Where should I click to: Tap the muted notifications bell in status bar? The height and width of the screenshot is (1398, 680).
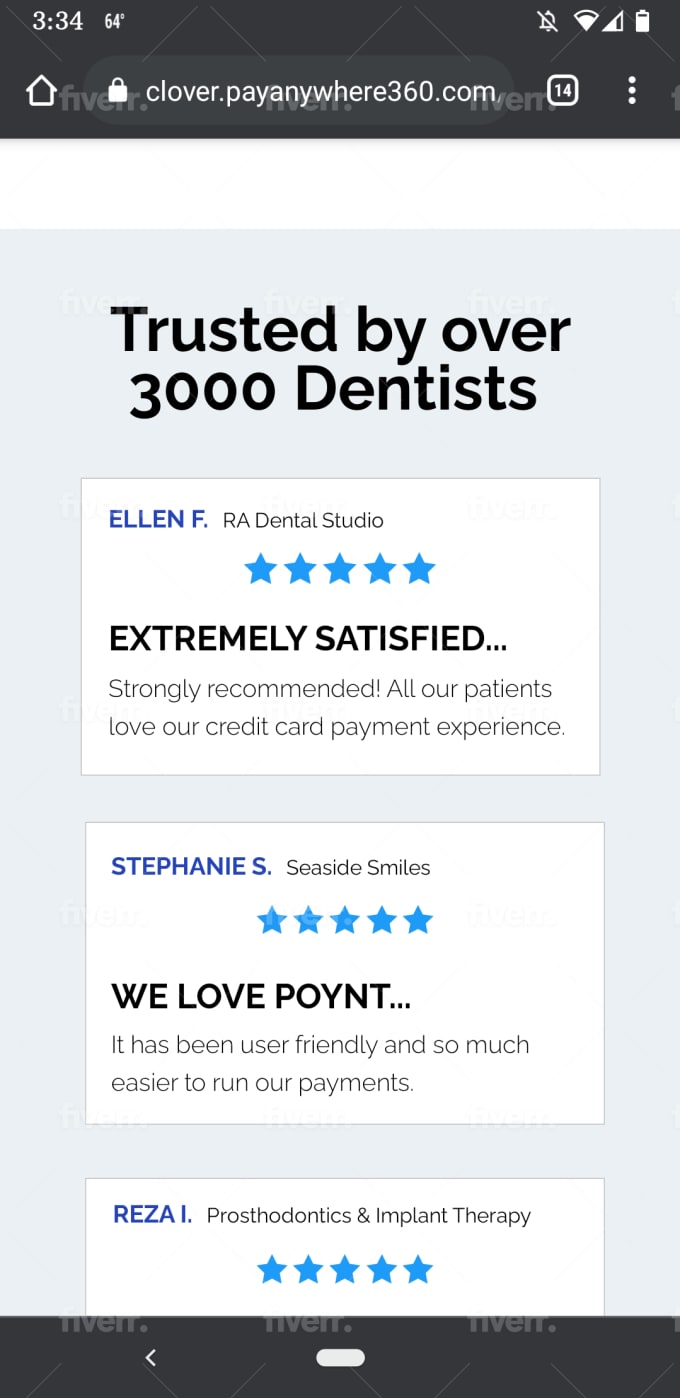(x=548, y=21)
